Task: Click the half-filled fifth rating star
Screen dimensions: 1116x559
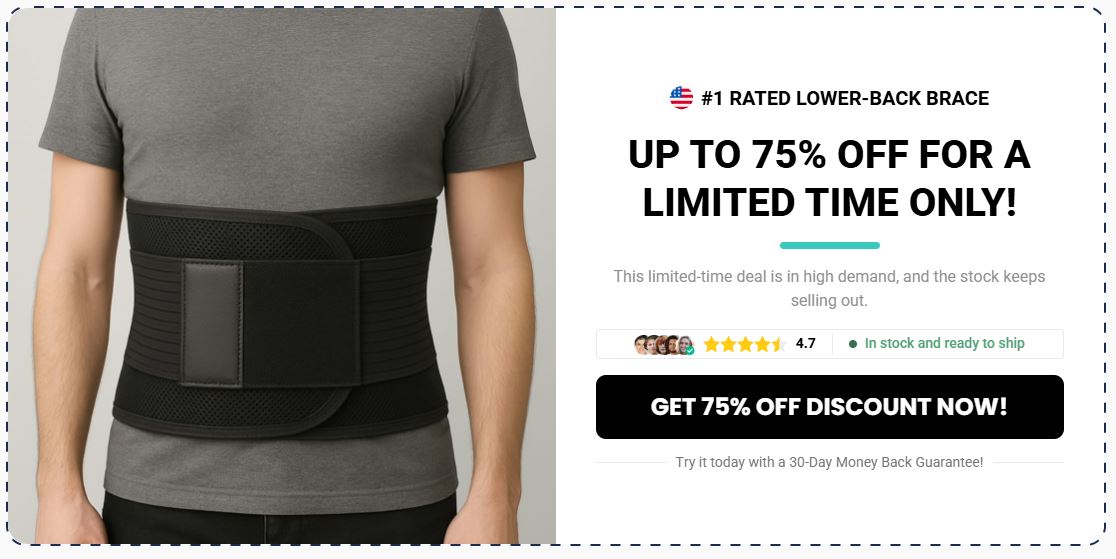Action: point(779,345)
